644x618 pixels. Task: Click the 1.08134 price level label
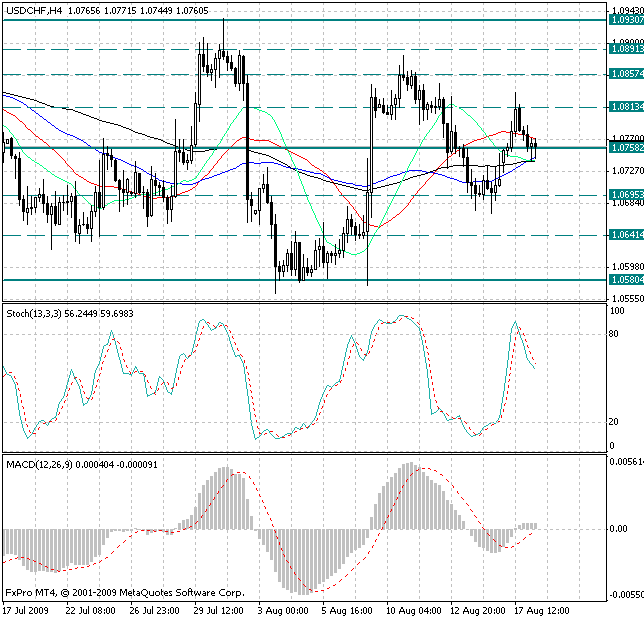[x=625, y=106]
